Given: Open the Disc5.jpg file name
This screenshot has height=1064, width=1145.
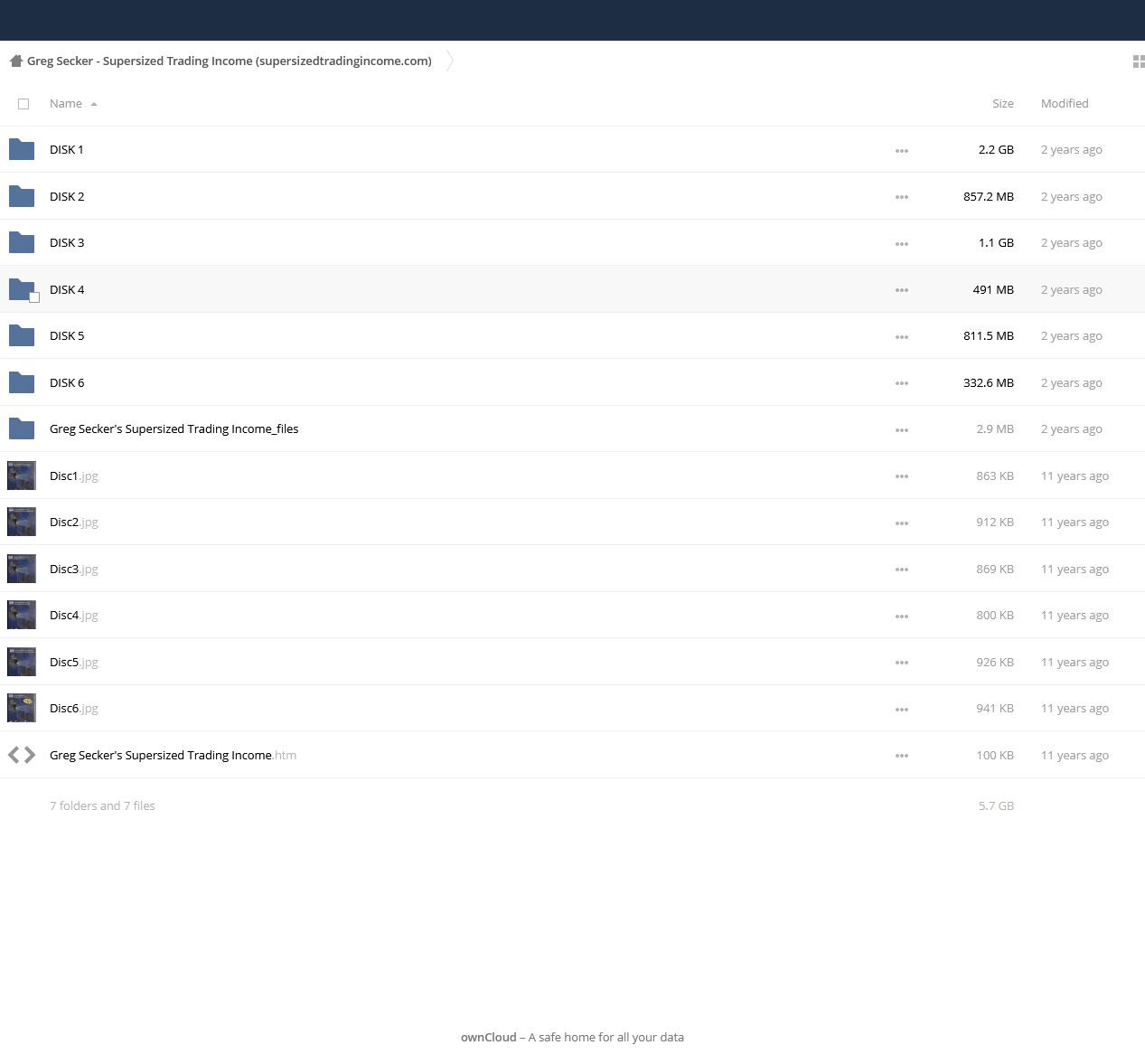Looking at the screenshot, I should point(74,662).
